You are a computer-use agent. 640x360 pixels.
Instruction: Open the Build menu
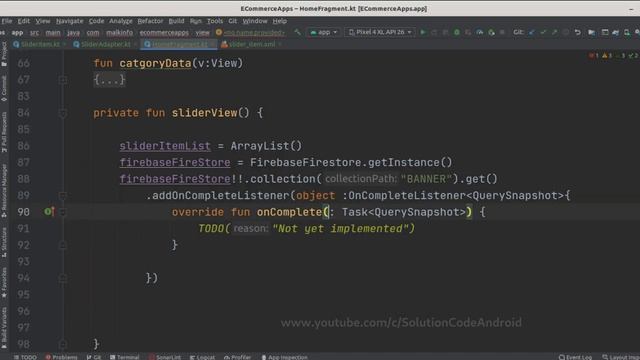(176, 21)
